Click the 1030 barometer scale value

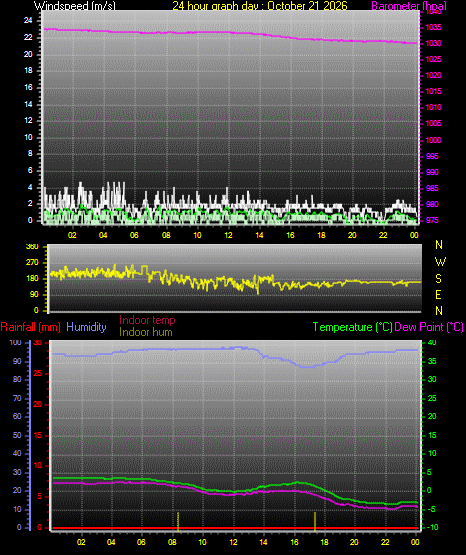click(x=433, y=43)
